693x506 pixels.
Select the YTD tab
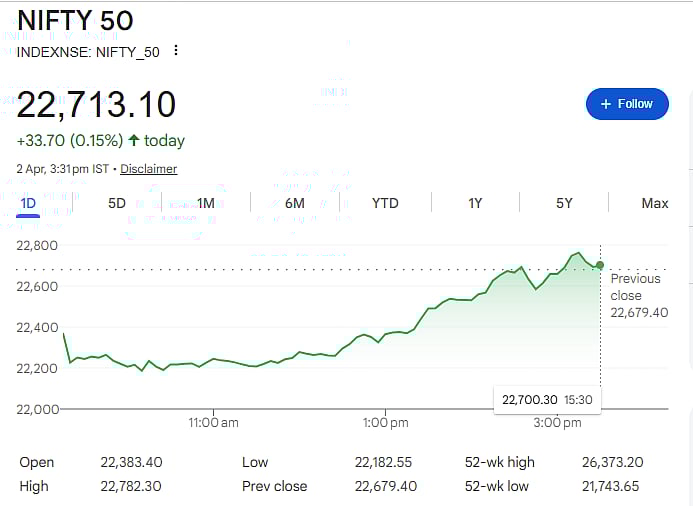pyautogui.click(x=385, y=203)
